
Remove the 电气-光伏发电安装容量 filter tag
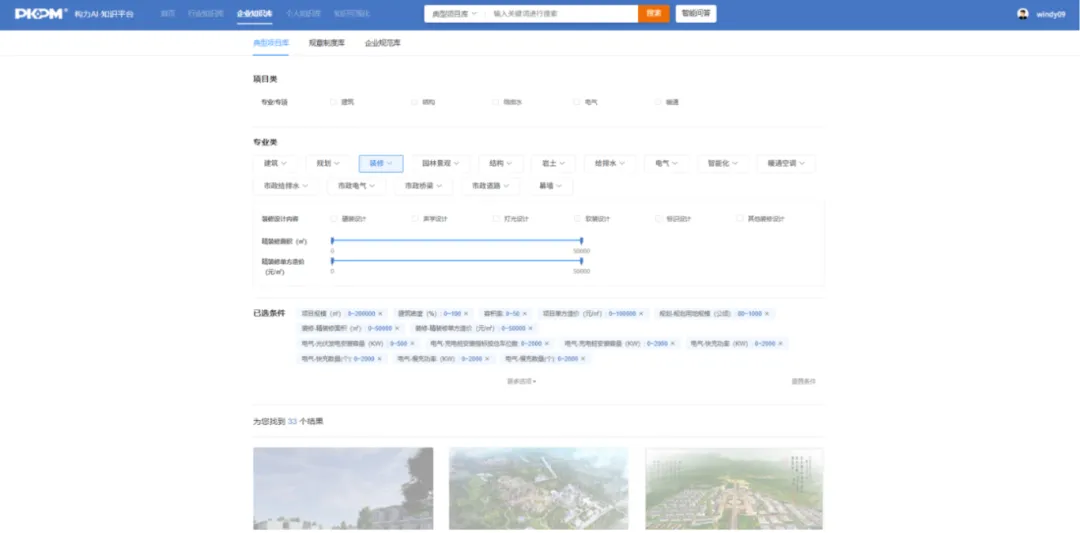tap(412, 344)
